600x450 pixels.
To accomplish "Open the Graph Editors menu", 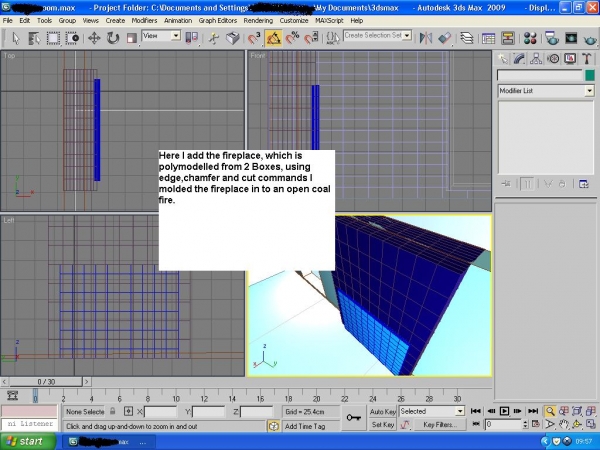I will click(218, 21).
